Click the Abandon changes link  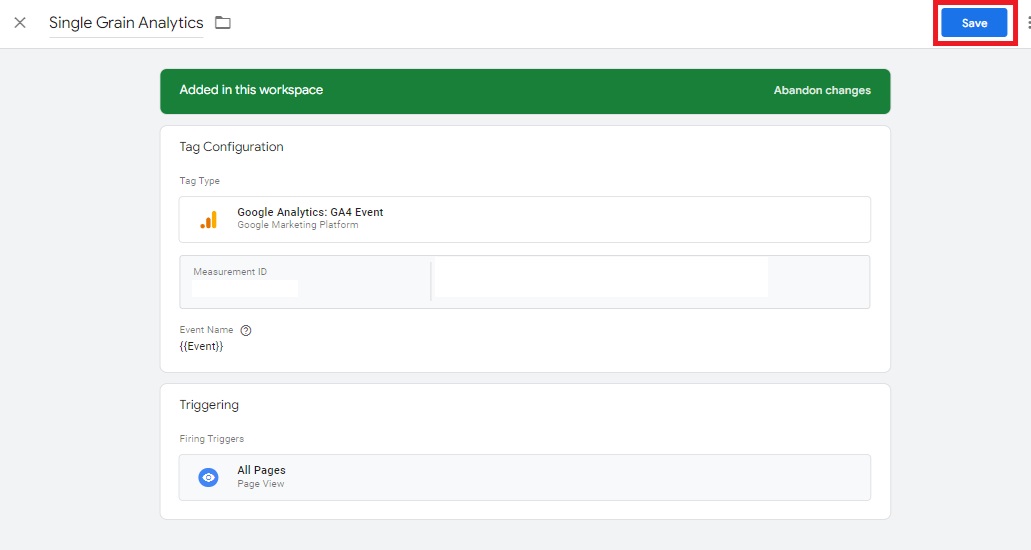(822, 90)
